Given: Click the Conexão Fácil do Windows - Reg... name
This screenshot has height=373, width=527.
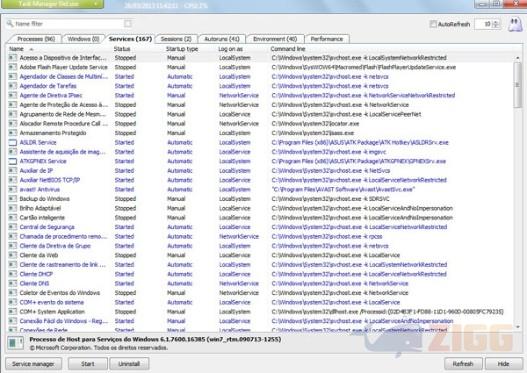Looking at the screenshot, I should (64, 321).
